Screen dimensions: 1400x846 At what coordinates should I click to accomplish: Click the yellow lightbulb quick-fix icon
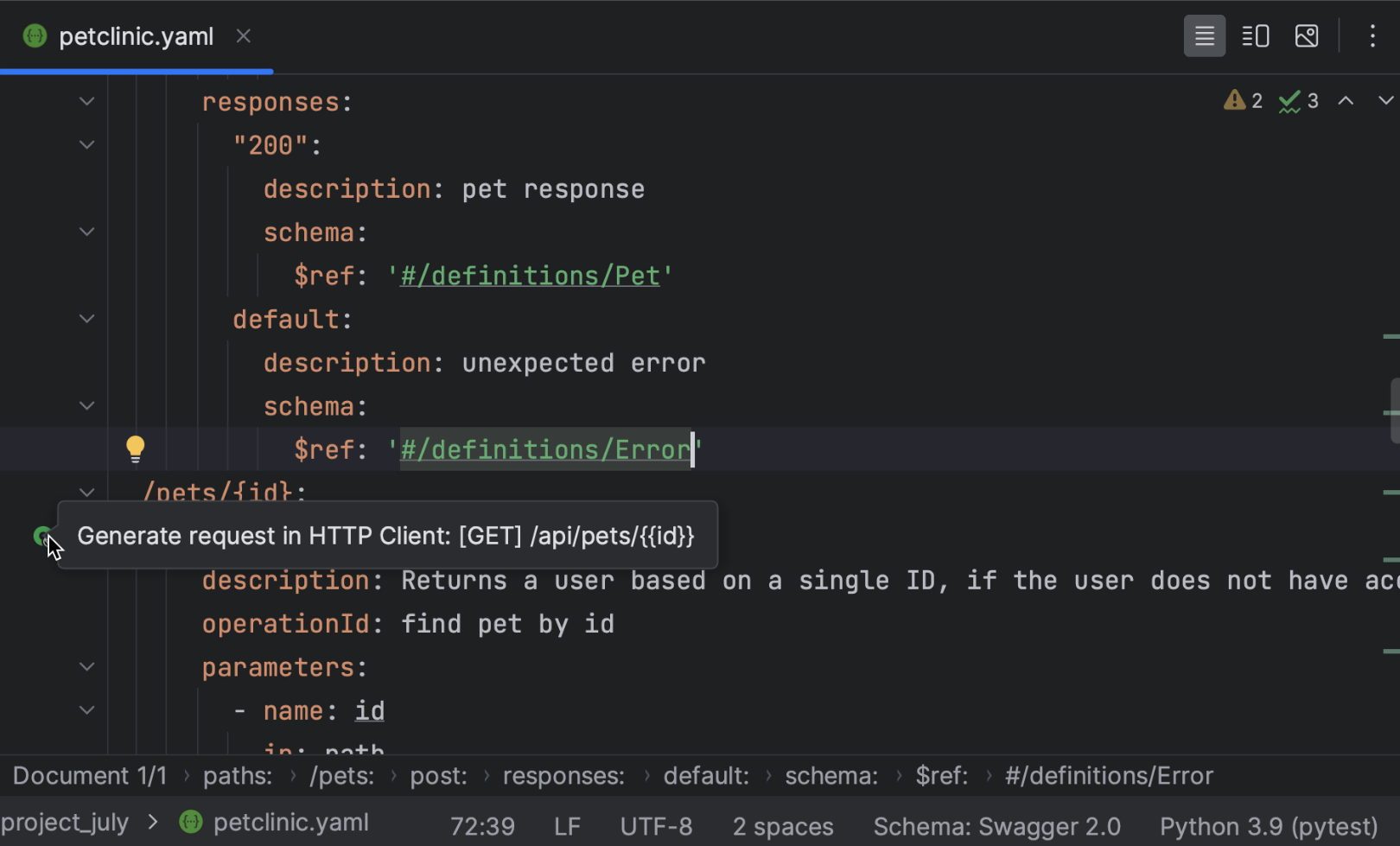point(135,448)
